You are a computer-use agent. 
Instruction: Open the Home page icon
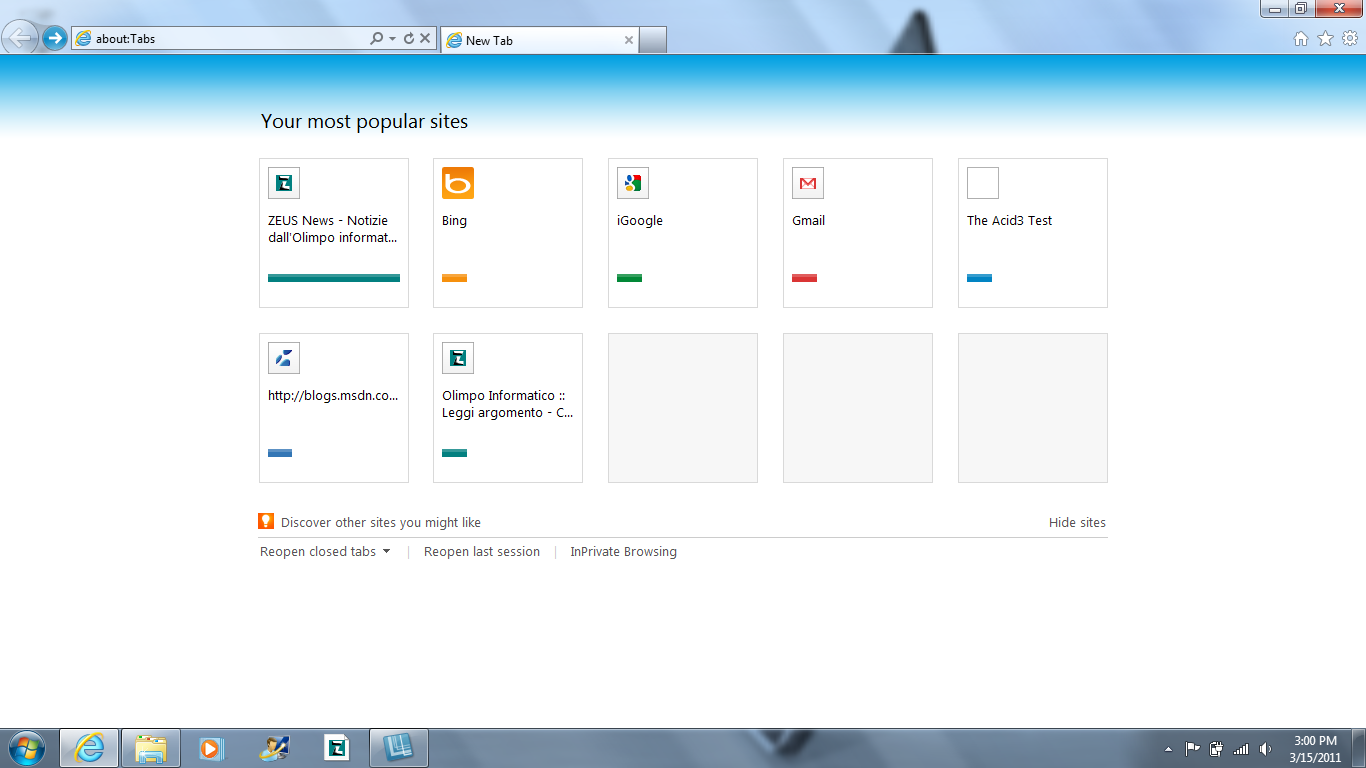coord(1301,39)
